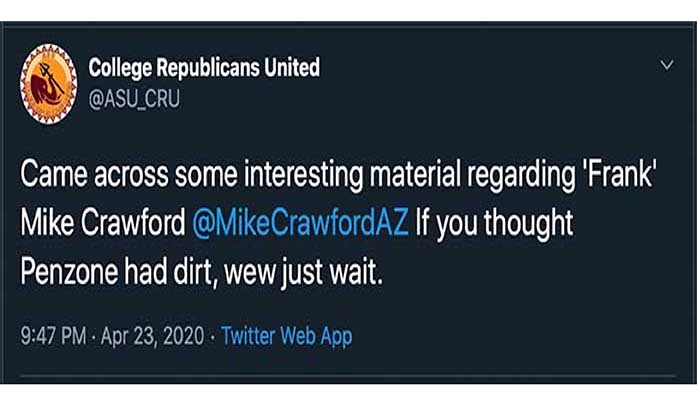The width and height of the screenshot is (697, 400).
Task: Click the phrase "If you thought"
Action: [495, 221]
